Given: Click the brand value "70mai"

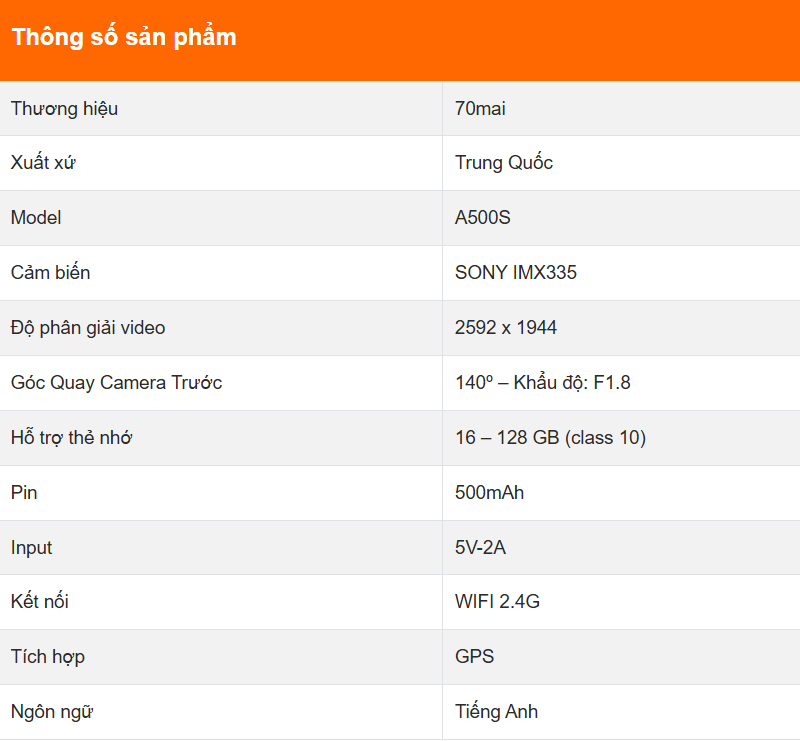Looking at the screenshot, I should click(480, 108).
